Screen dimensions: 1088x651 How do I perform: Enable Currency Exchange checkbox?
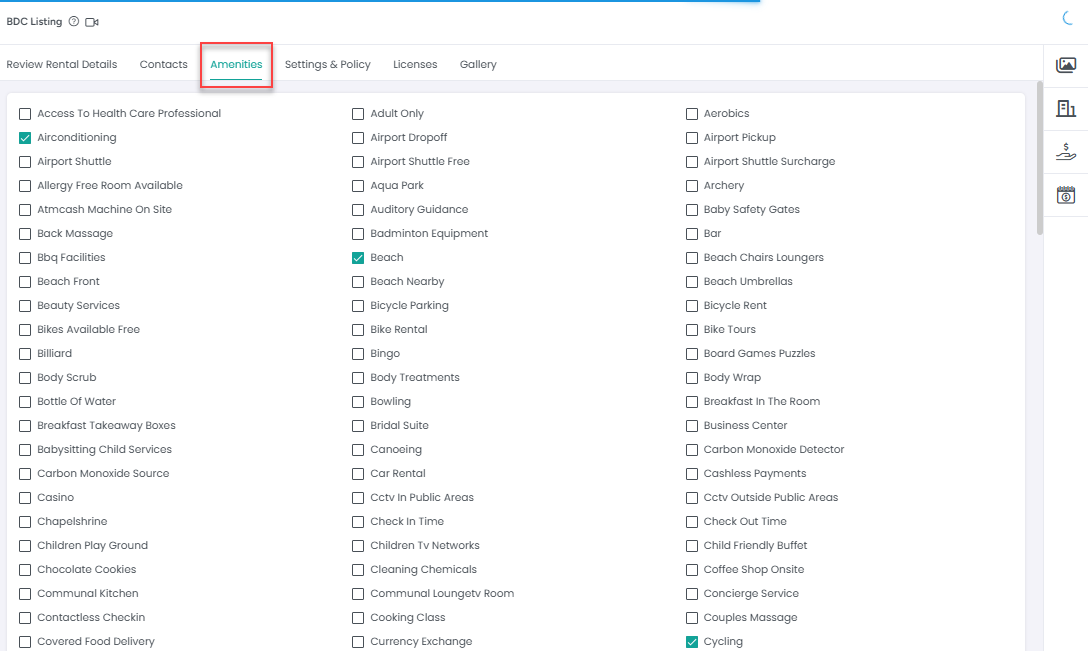358,642
